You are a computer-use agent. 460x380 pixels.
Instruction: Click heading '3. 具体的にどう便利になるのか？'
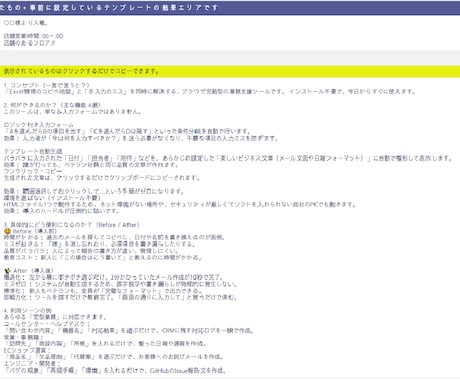72,225
